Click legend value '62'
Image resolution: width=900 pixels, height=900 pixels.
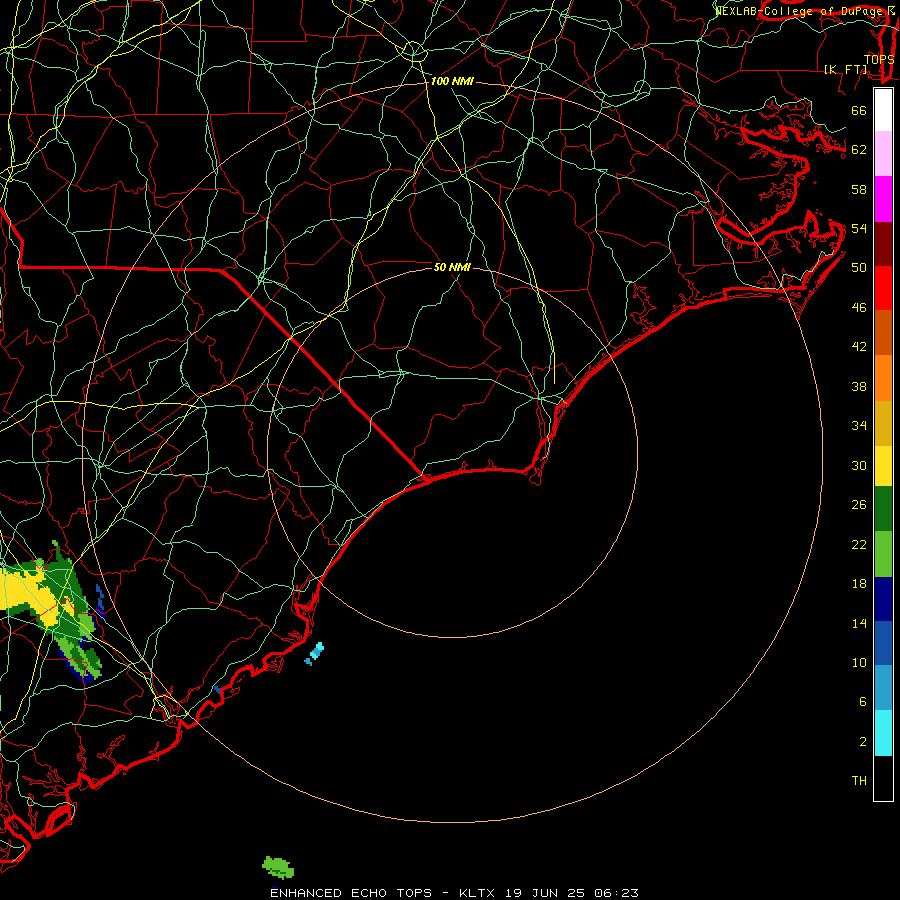point(859,149)
